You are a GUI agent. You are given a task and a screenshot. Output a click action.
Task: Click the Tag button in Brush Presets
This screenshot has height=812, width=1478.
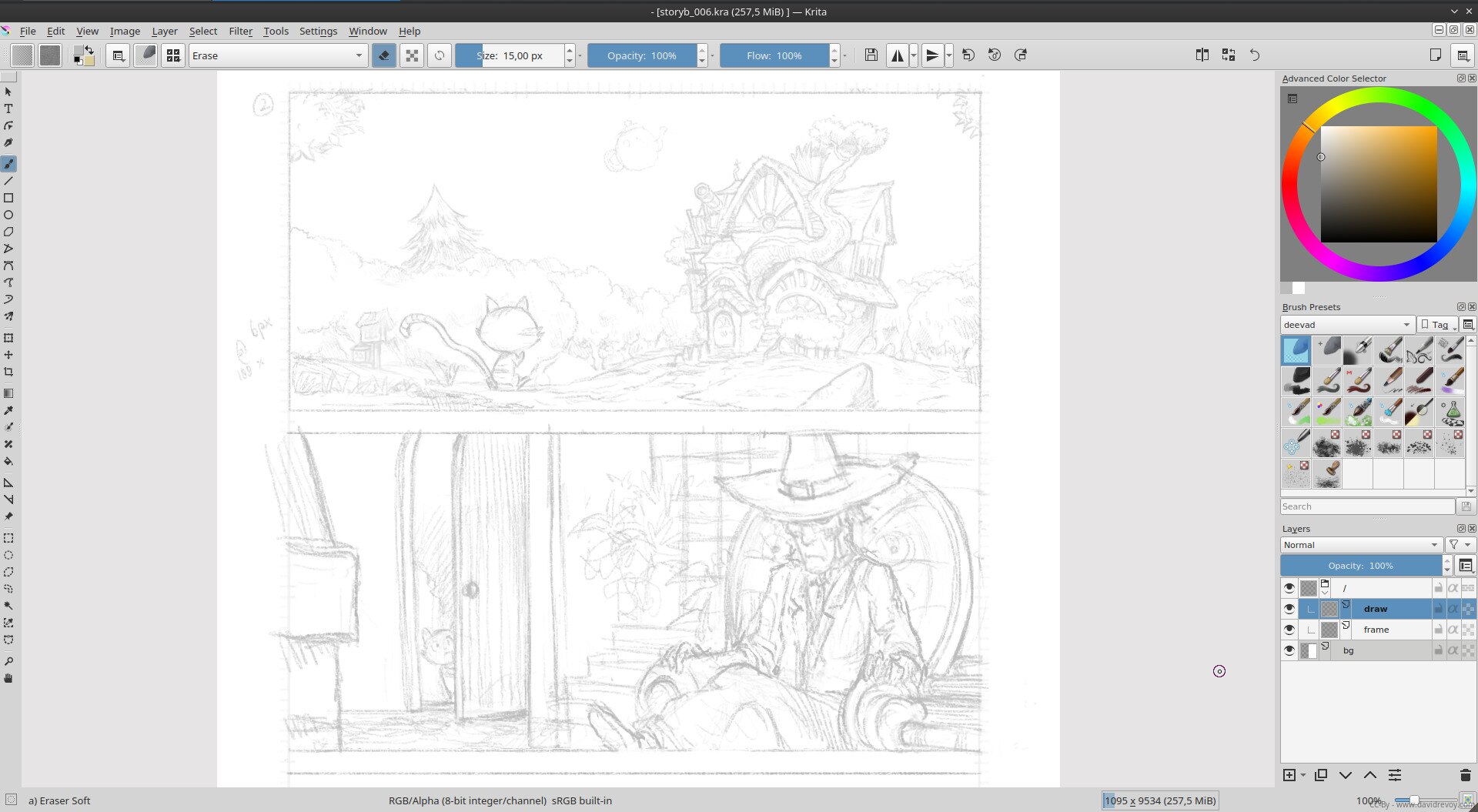point(1436,325)
